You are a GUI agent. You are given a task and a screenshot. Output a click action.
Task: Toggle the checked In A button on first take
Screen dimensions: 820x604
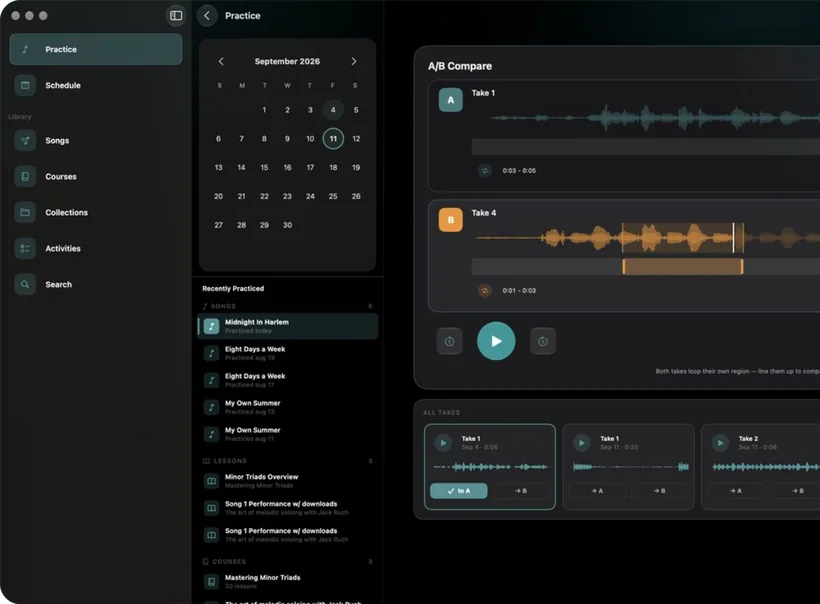459,491
